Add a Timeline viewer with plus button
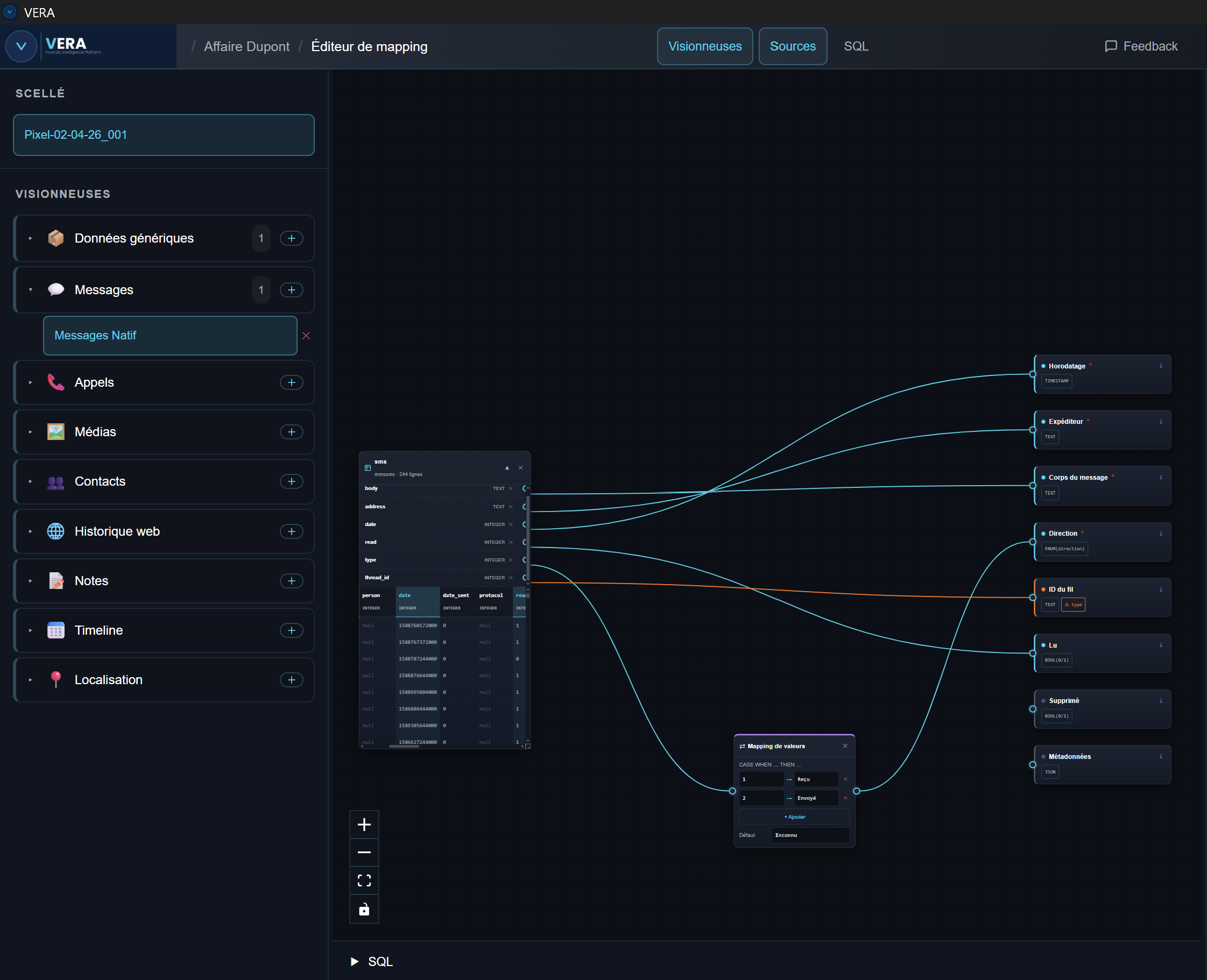Screen dimensions: 1207x980 tap(292, 630)
